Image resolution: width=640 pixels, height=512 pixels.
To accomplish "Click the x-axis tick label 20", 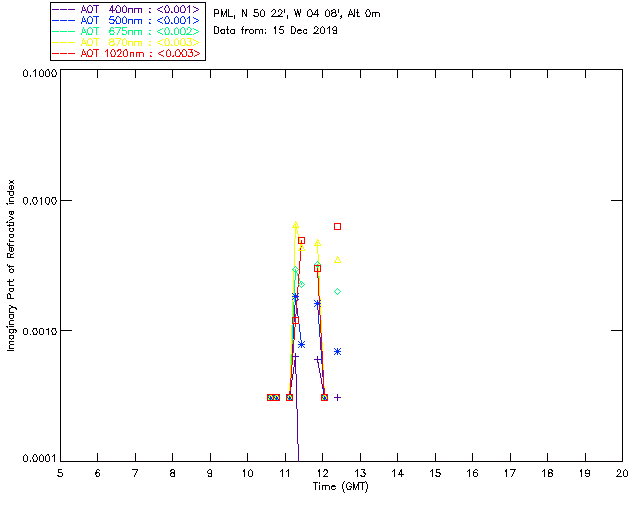I will pyautogui.click(x=622, y=473).
